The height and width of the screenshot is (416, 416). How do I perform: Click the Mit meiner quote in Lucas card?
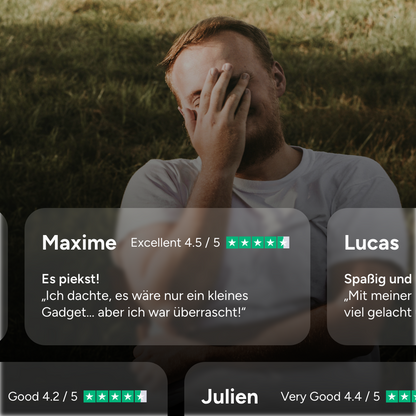378,304
